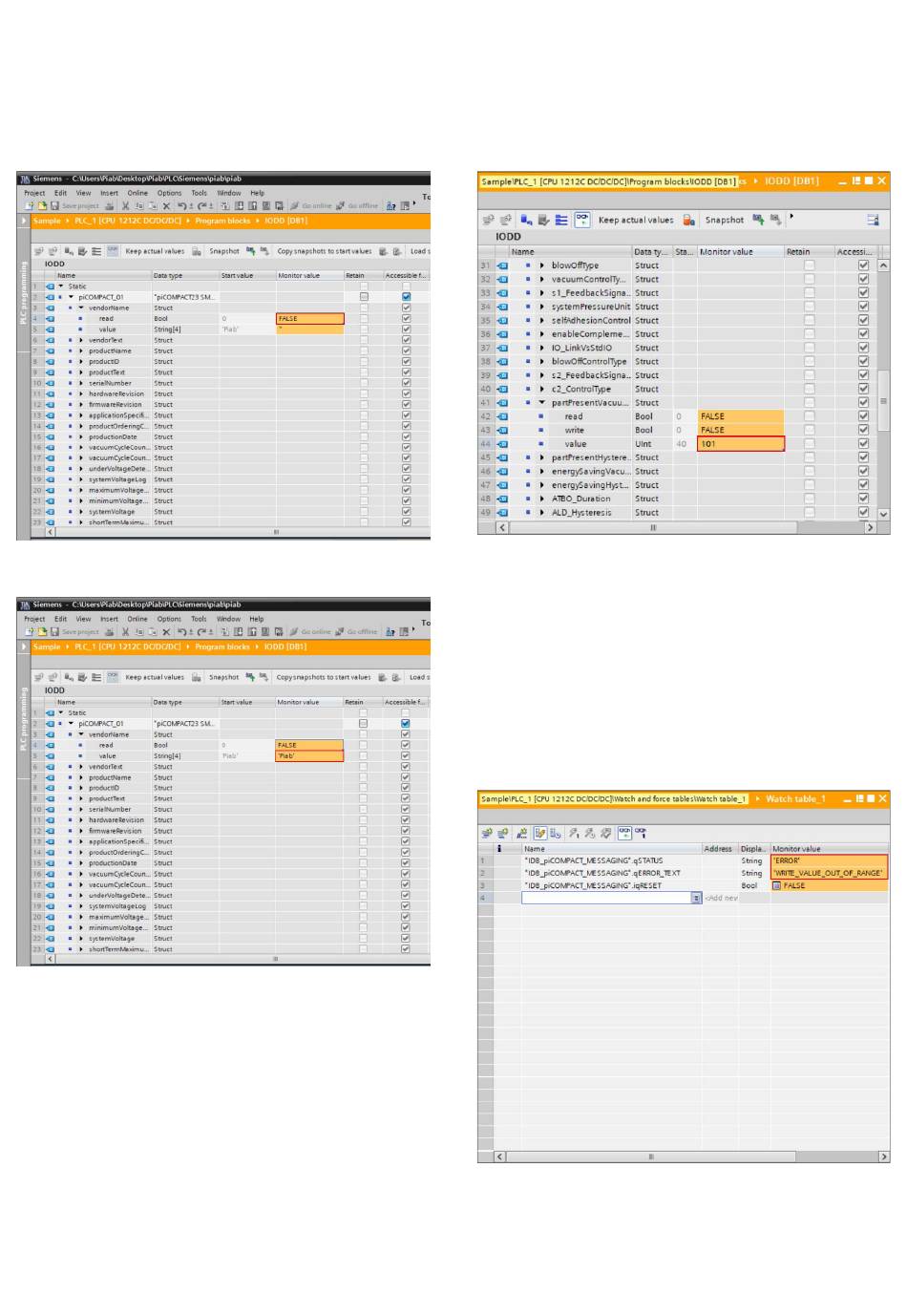Click the Delete X icon in upper-left toolbar
This screenshot has width=907, height=1316.
166,205
